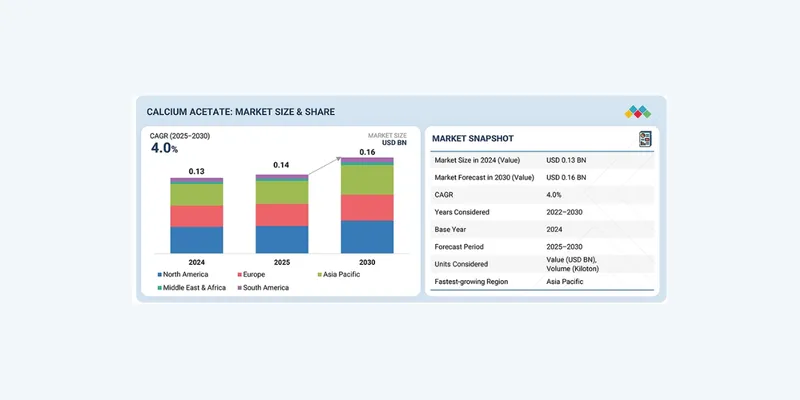Viewport: 800px width, 400px height.
Task: Click the 'Base Year' row label
Action: 450,230
